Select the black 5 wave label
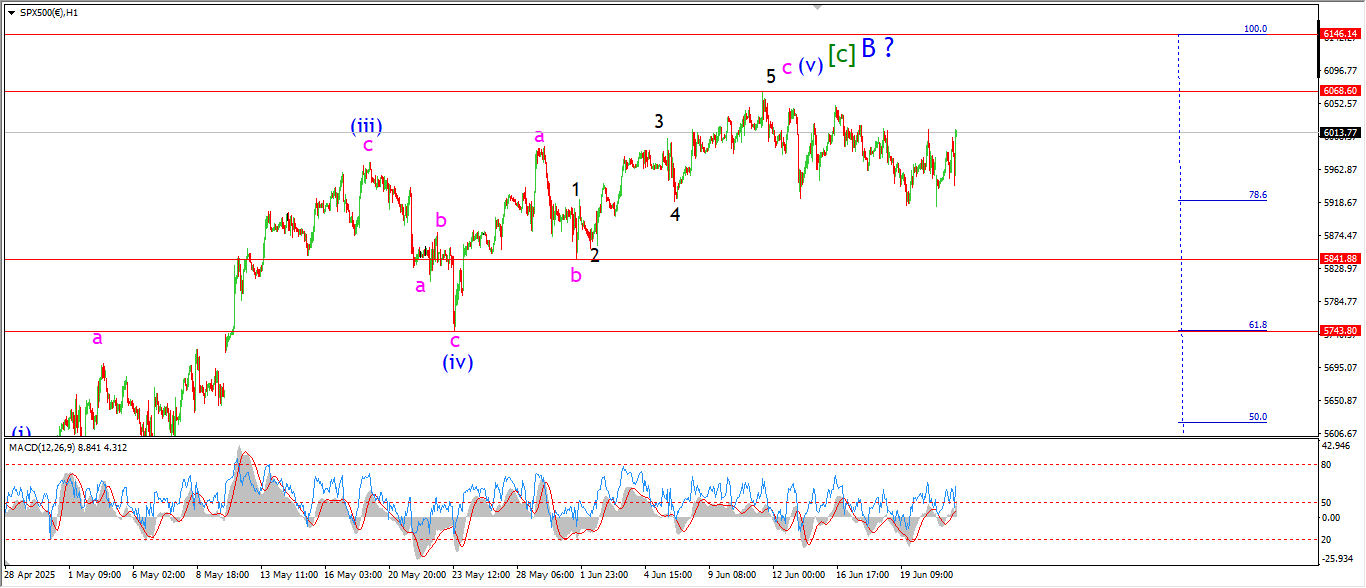1366x588 pixels. (x=771, y=76)
